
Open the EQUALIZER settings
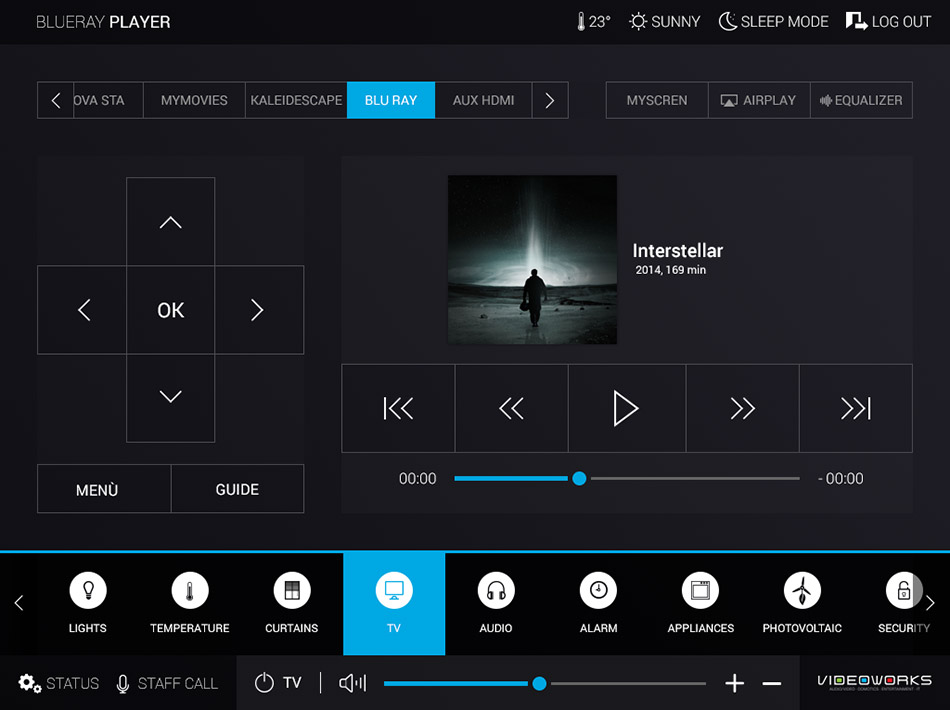tap(862, 100)
